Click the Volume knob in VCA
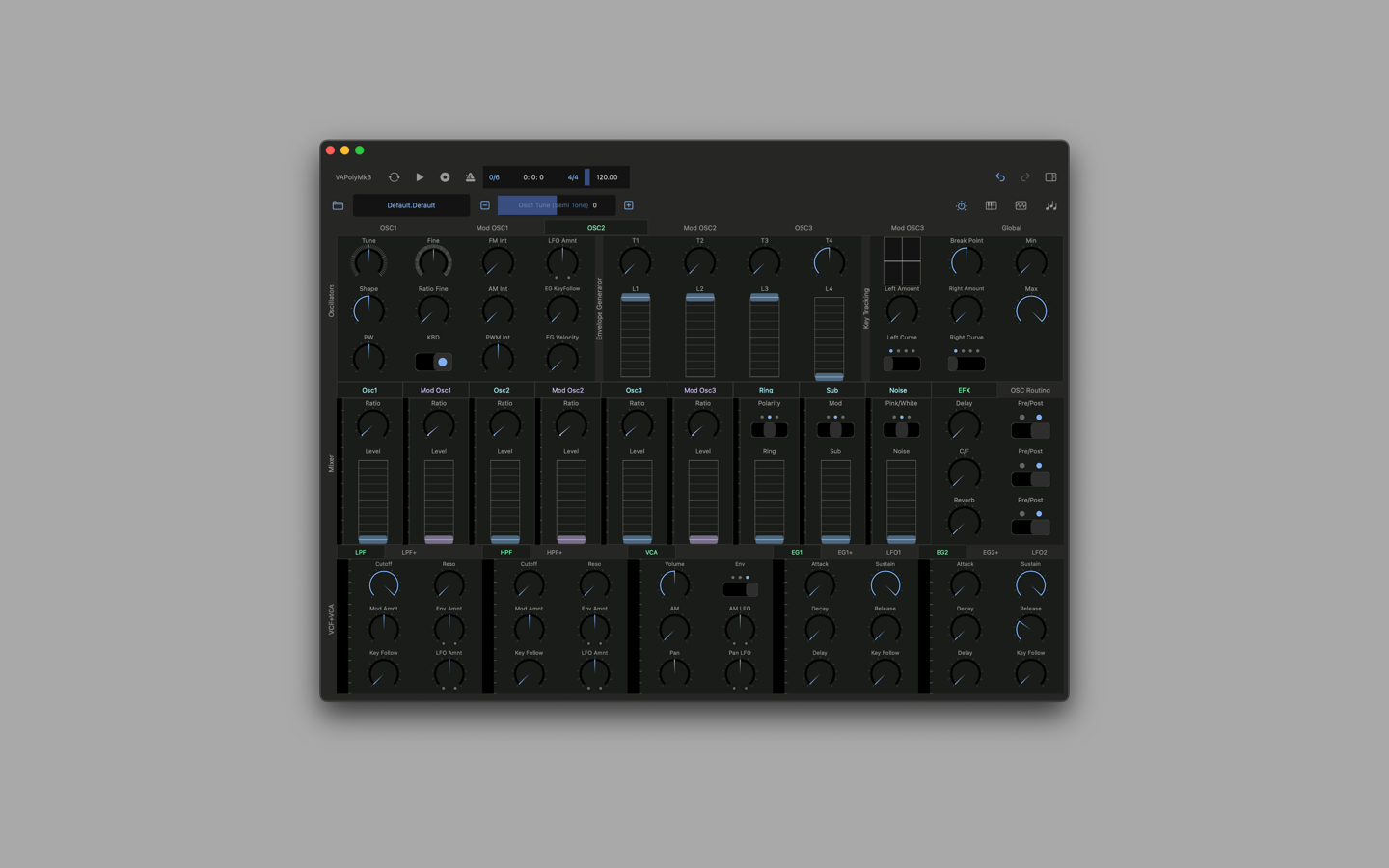This screenshot has height=868, width=1389. (674, 584)
